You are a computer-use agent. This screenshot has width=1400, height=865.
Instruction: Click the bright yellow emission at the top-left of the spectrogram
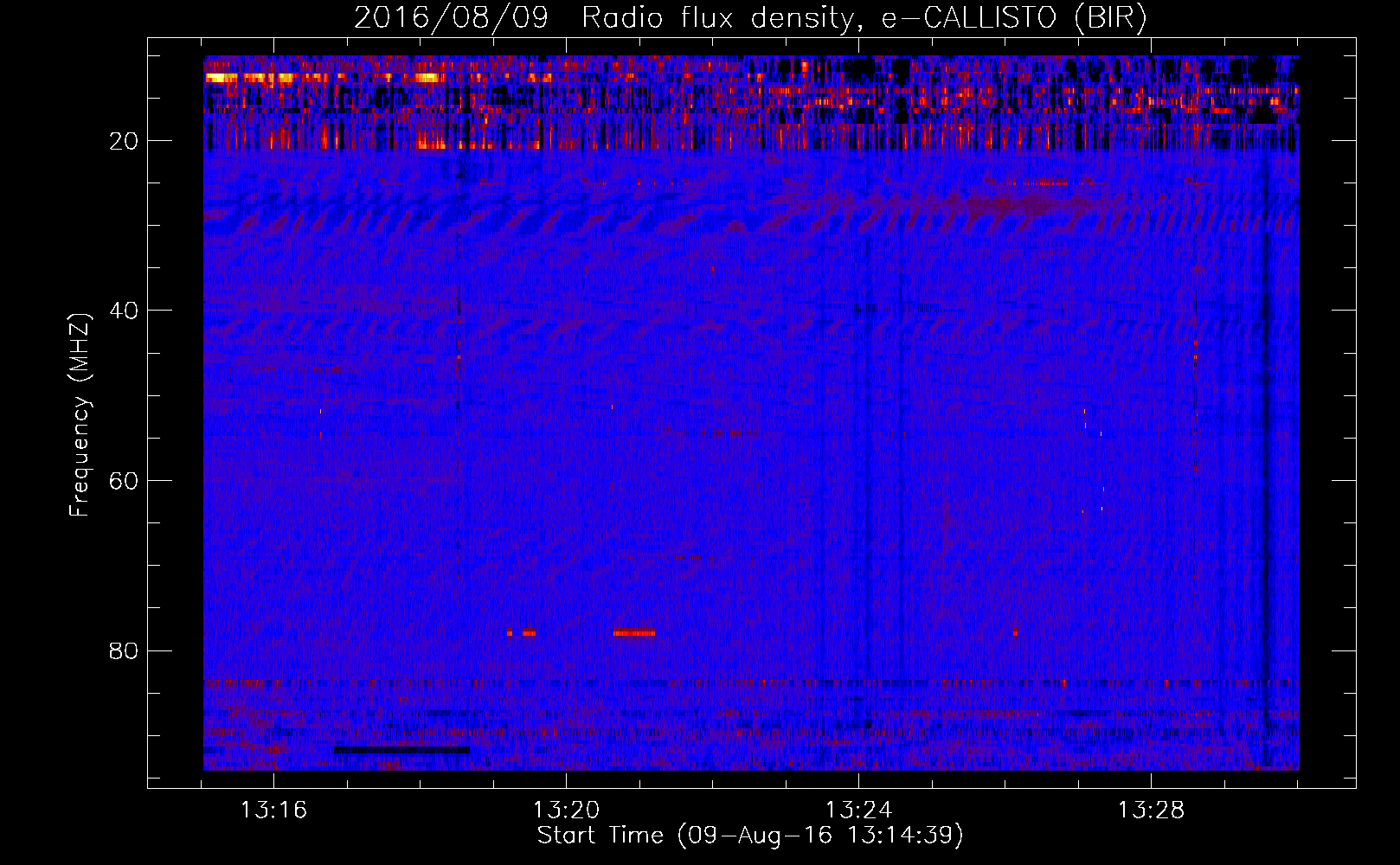coord(222,78)
